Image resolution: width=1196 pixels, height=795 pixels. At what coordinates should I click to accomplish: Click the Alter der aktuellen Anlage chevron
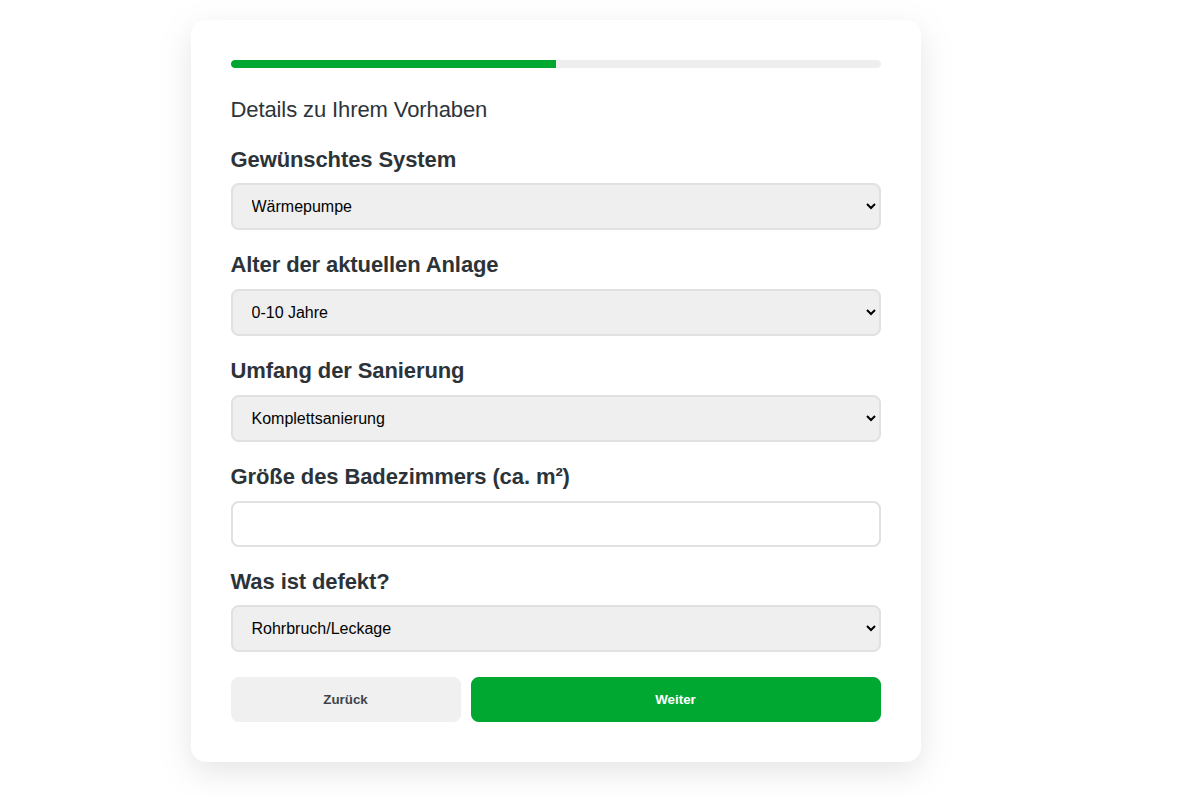coord(870,313)
